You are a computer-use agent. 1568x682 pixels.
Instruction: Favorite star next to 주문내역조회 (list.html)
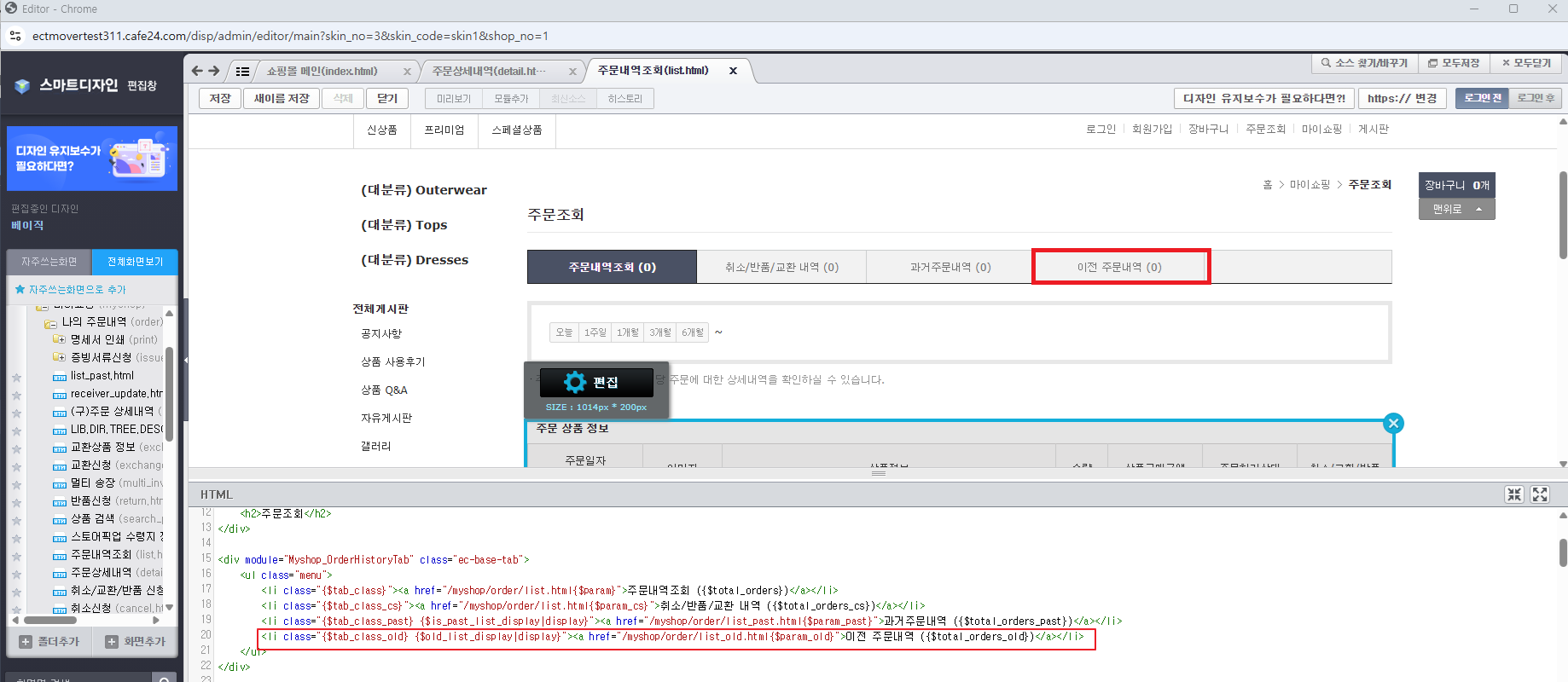(x=16, y=556)
